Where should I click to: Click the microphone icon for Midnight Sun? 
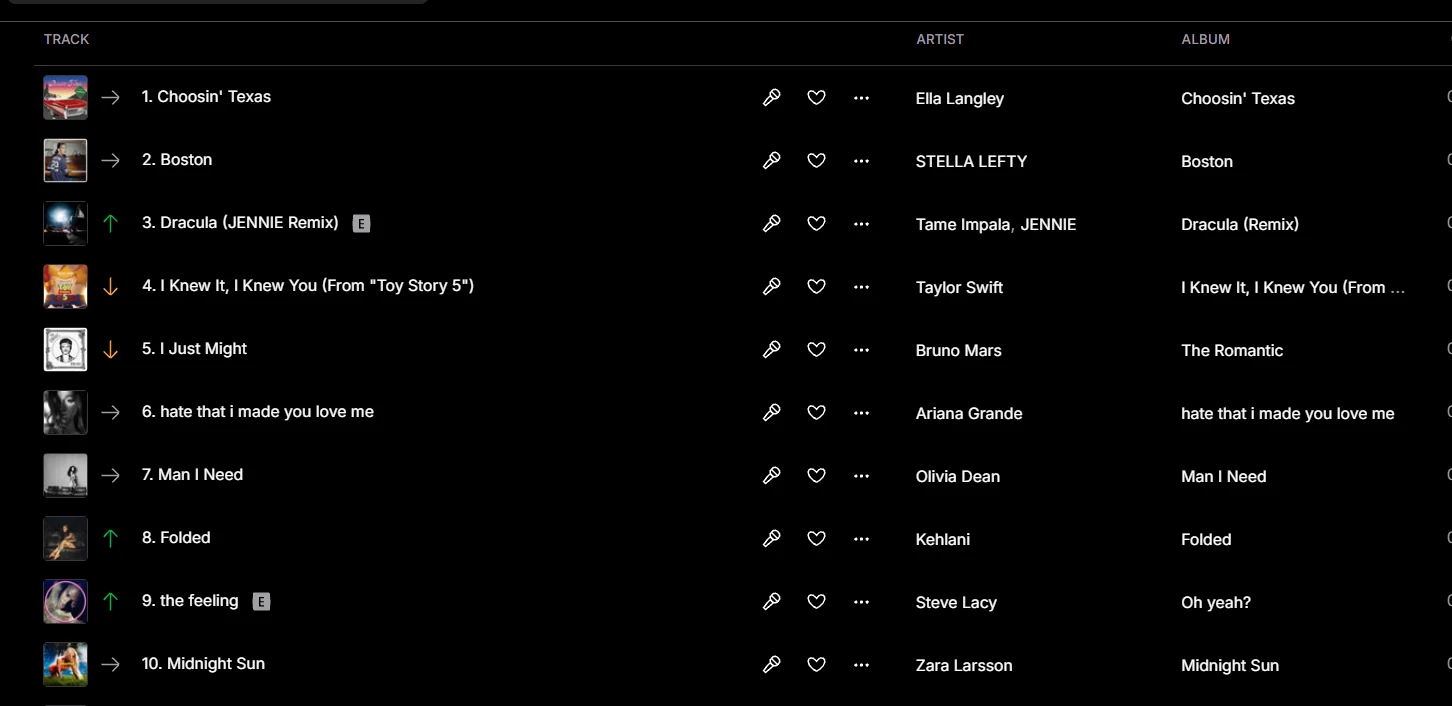[772, 665]
